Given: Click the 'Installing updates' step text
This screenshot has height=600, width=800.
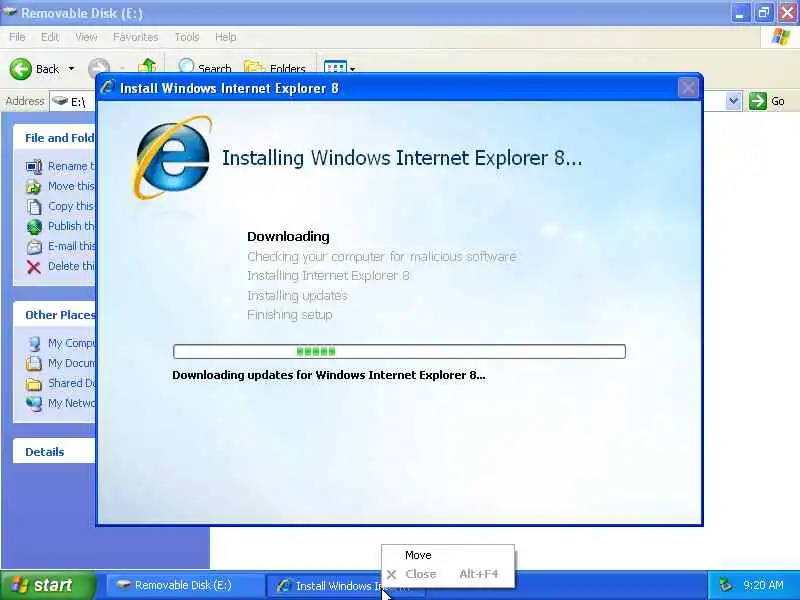Looking at the screenshot, I should tap(297, 295).
